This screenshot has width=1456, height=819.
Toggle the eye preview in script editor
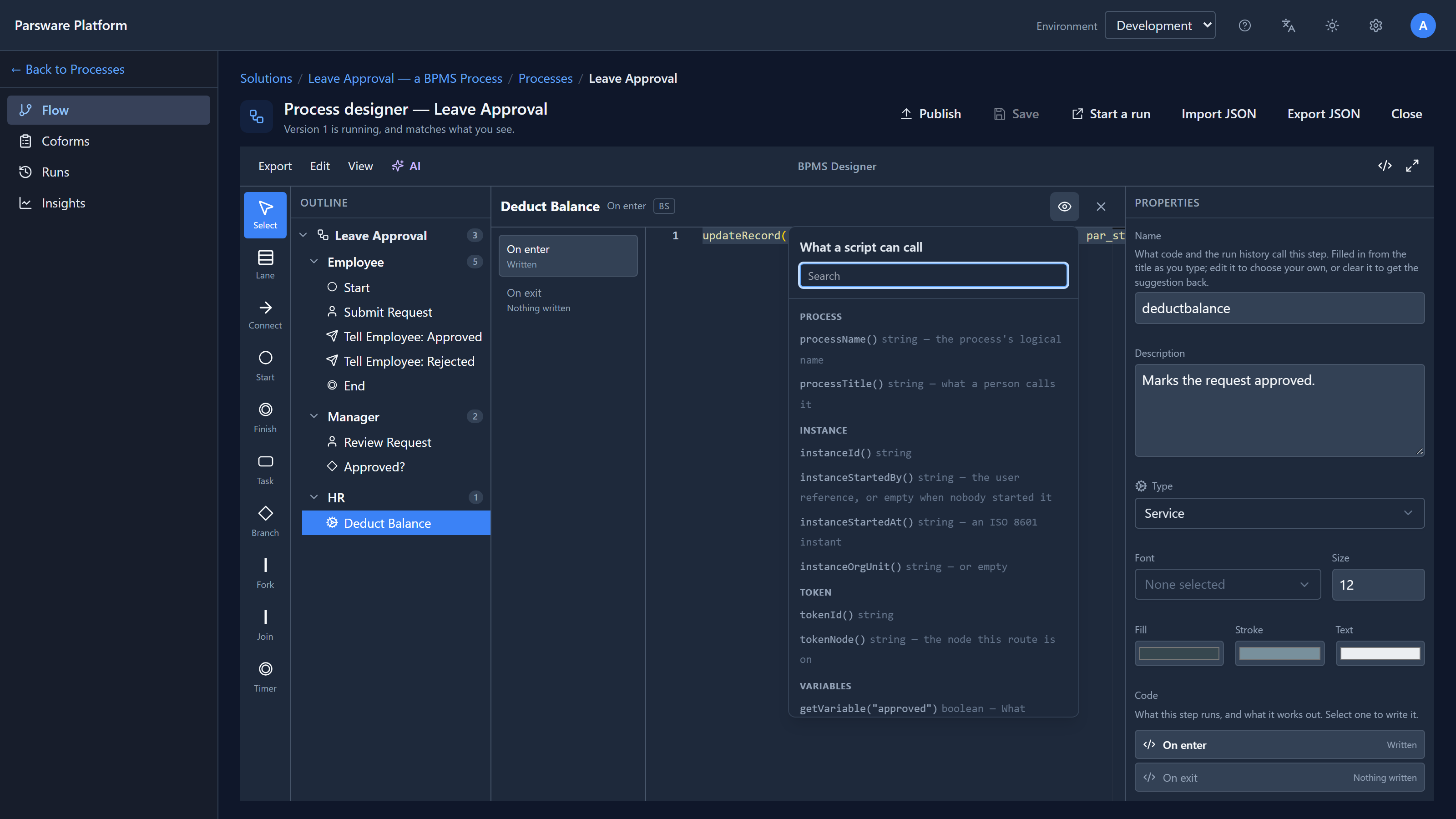pos(1064,206)
